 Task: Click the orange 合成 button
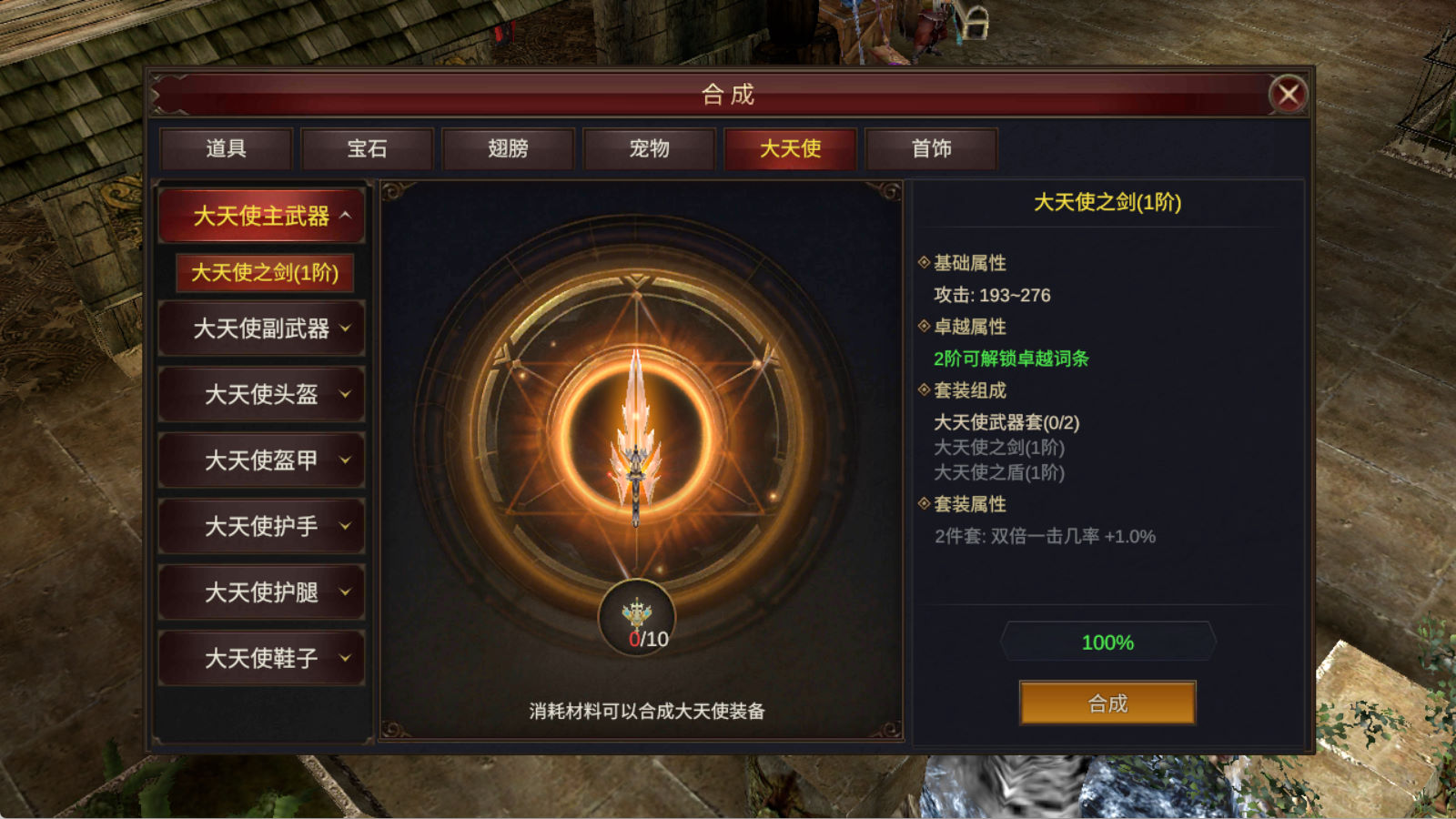coord(1107,703)
